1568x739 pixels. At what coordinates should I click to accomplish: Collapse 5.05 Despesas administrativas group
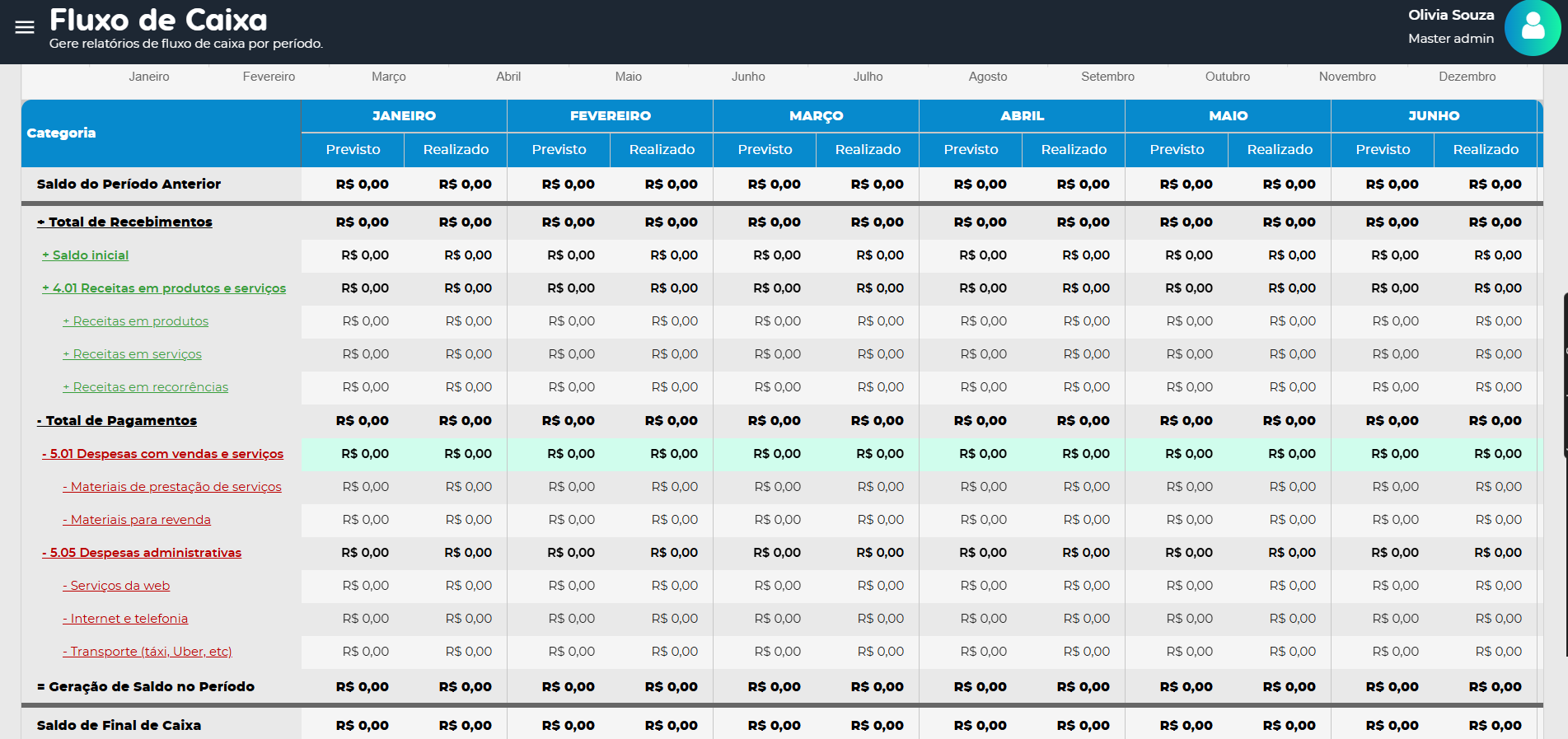(142, 553)
